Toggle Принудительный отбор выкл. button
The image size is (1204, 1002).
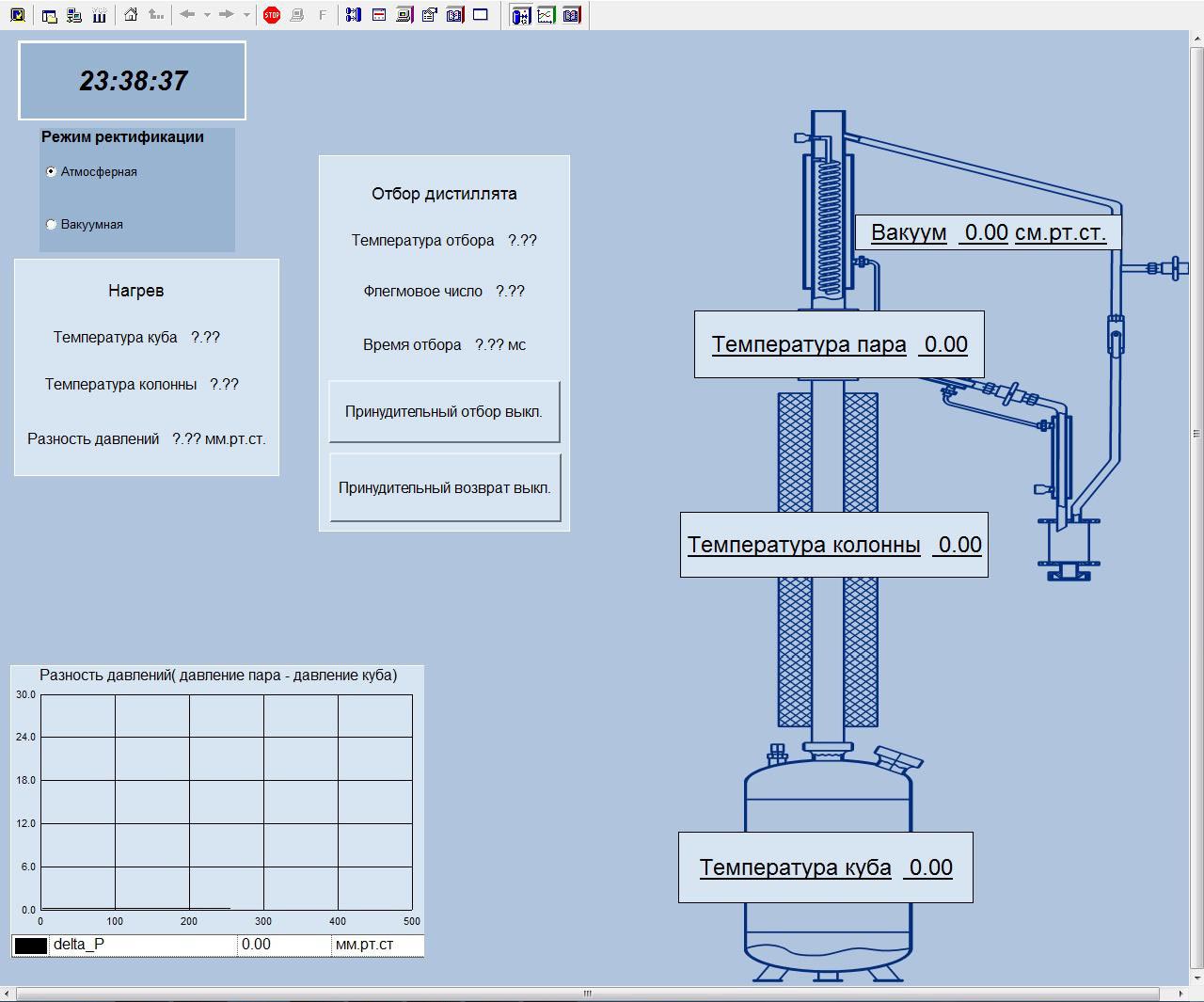pyautogui.click(x=444, y=412)
